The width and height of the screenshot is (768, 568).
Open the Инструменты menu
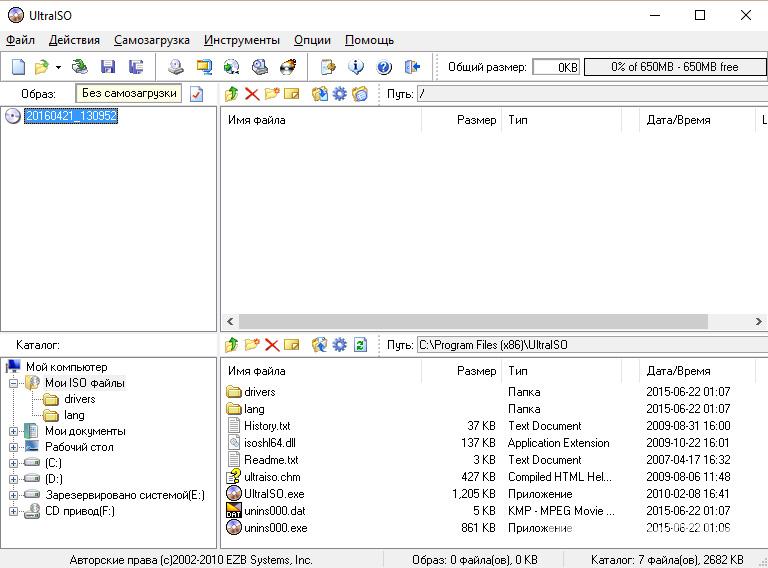point(242,40)
